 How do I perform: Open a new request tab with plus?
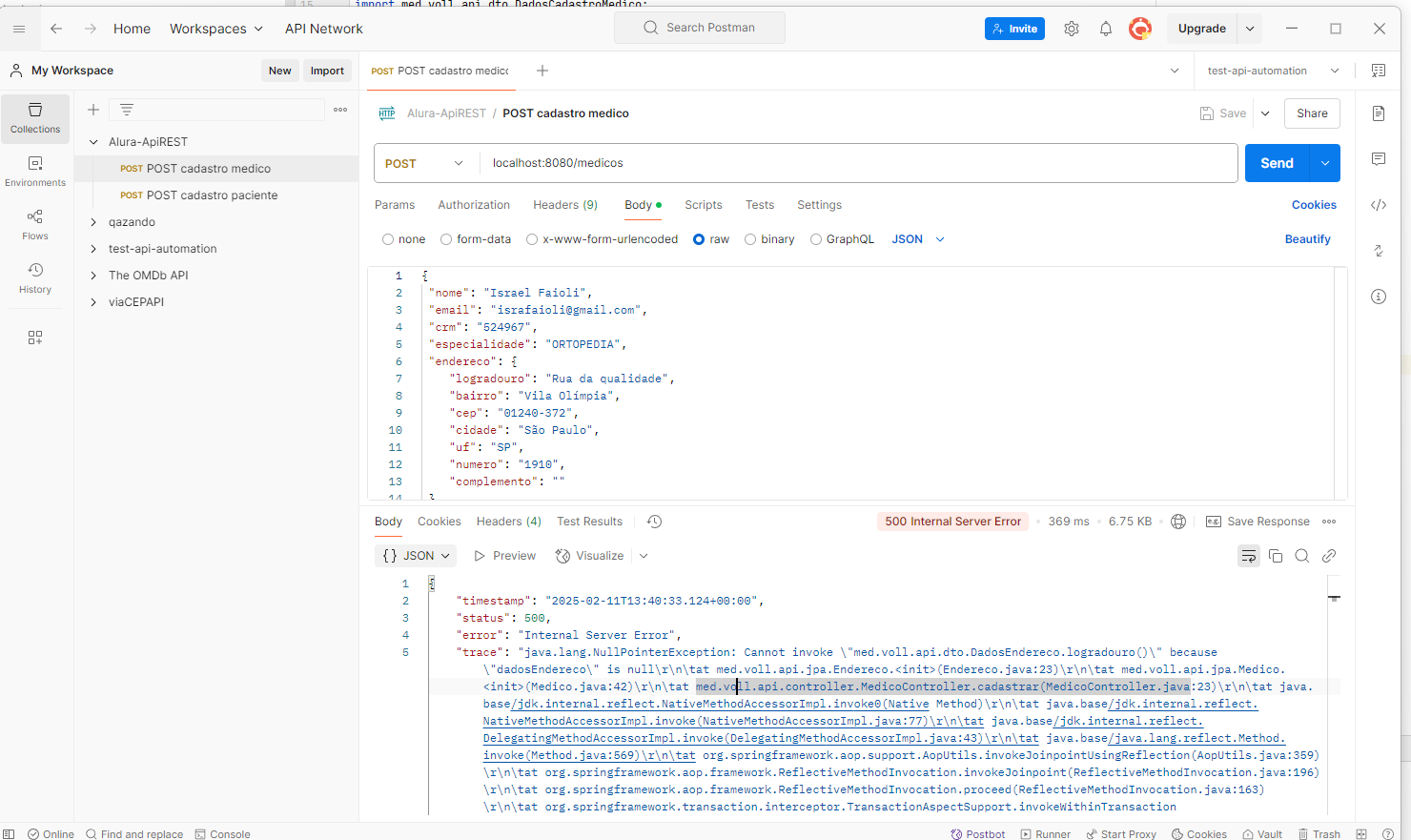coord(542,71)
